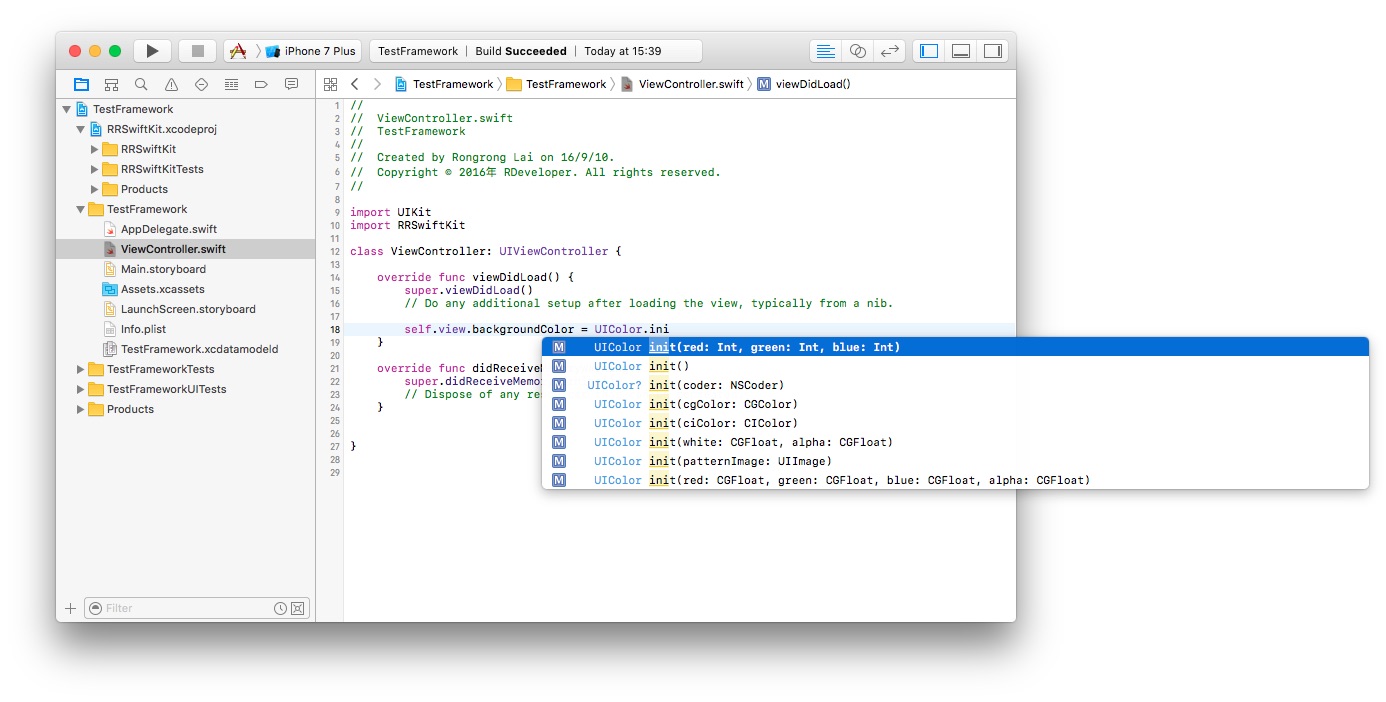Click ViewController.swift in the jump bar
Viewport: 1386px width, 702px height.
coord(682,84)
